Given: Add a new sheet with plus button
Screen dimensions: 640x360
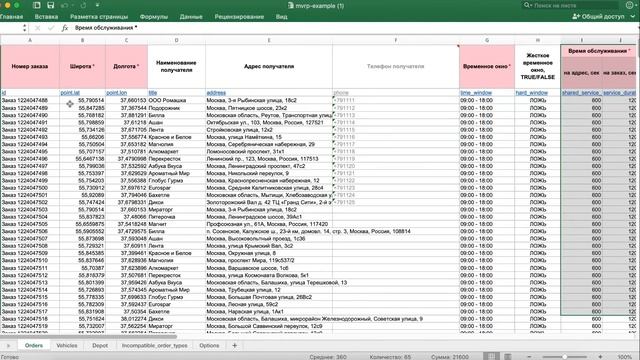Looking at the screenshot, I should coord(235,345).
